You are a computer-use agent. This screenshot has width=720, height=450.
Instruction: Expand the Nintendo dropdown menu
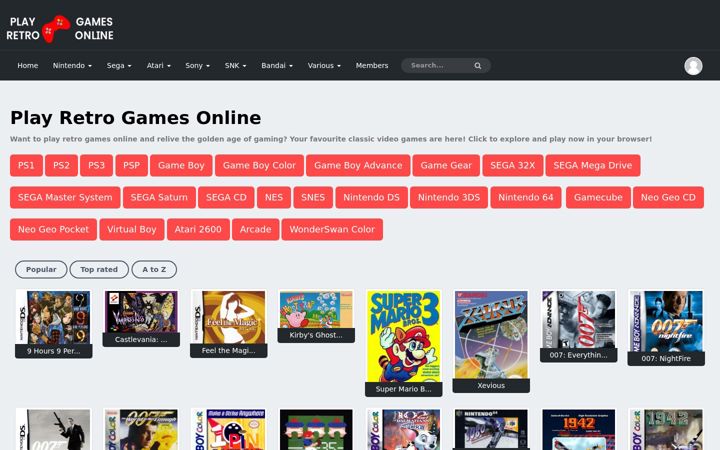tap(72, 66)
